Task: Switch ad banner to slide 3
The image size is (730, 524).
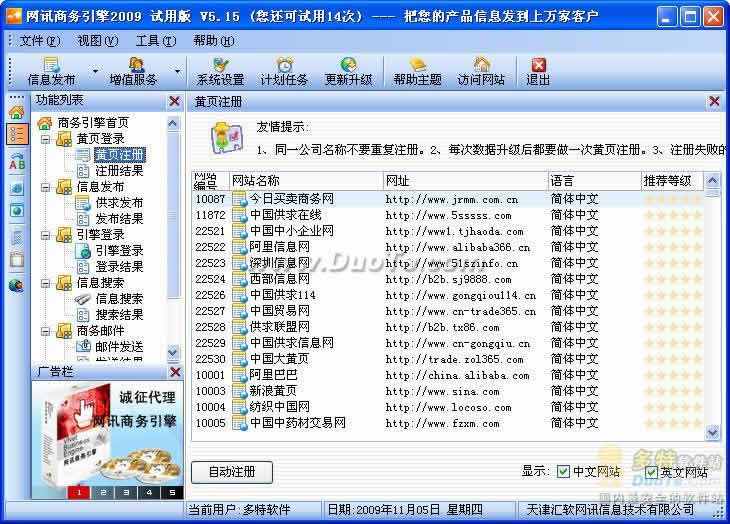Action: click(x=126, y=492)
